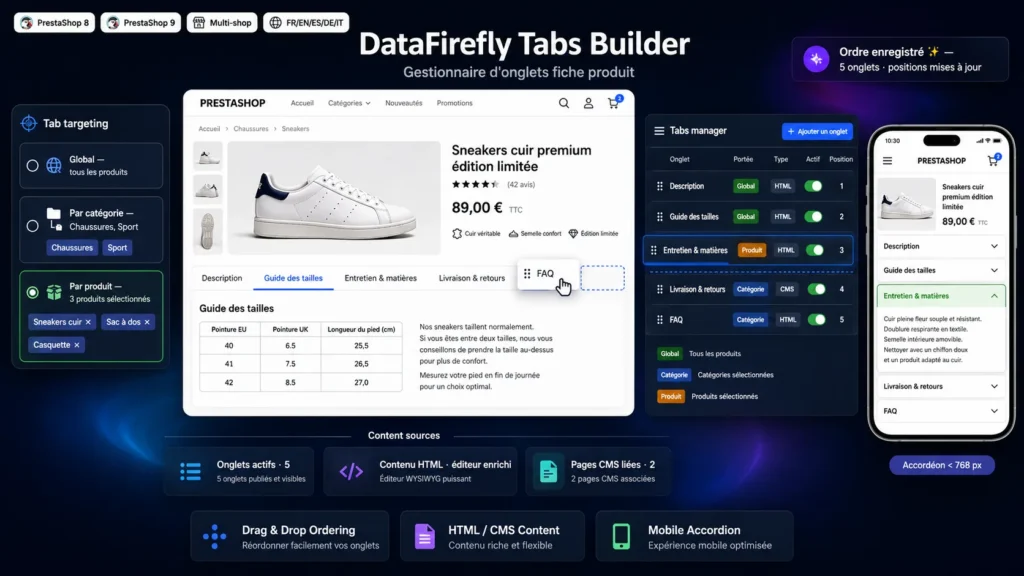
Task: Select the third sneaker sole thumbnail
Action: (x=208, y=231)
